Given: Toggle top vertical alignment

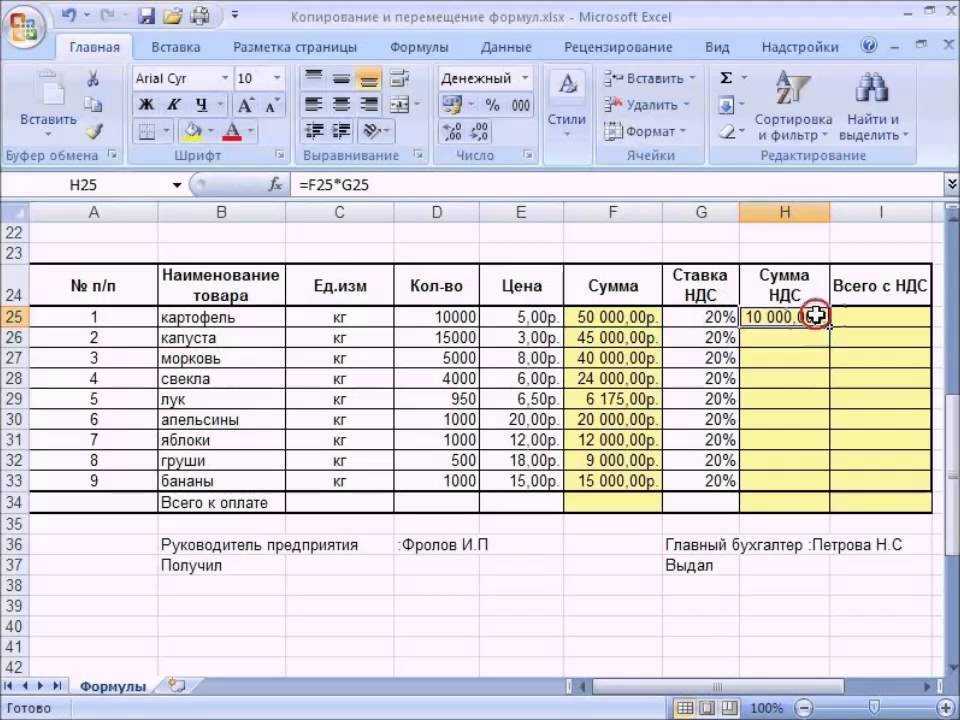Looking at the screenshot, I should point(313,78).
